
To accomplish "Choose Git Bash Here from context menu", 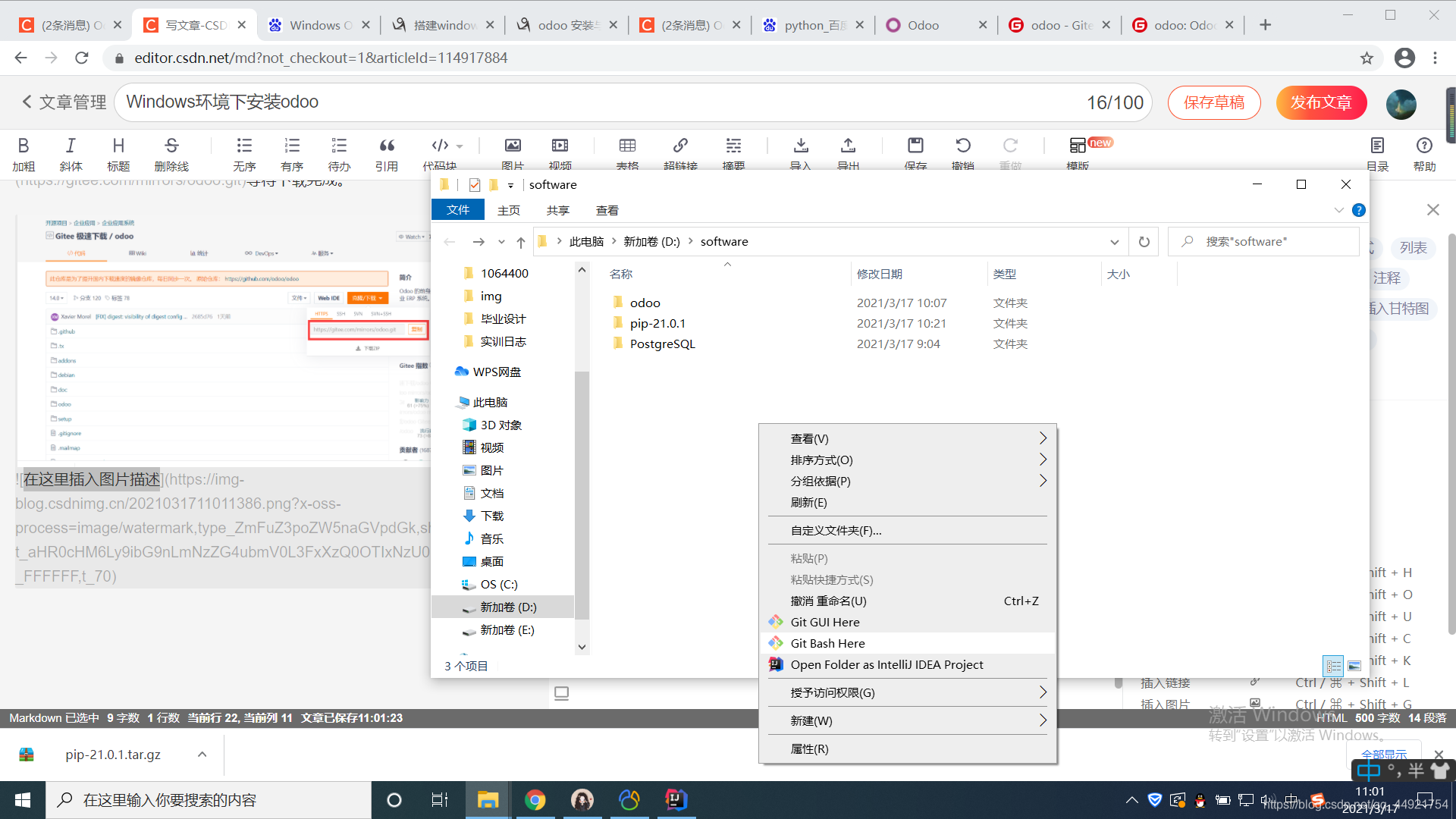I will (908, 643).
